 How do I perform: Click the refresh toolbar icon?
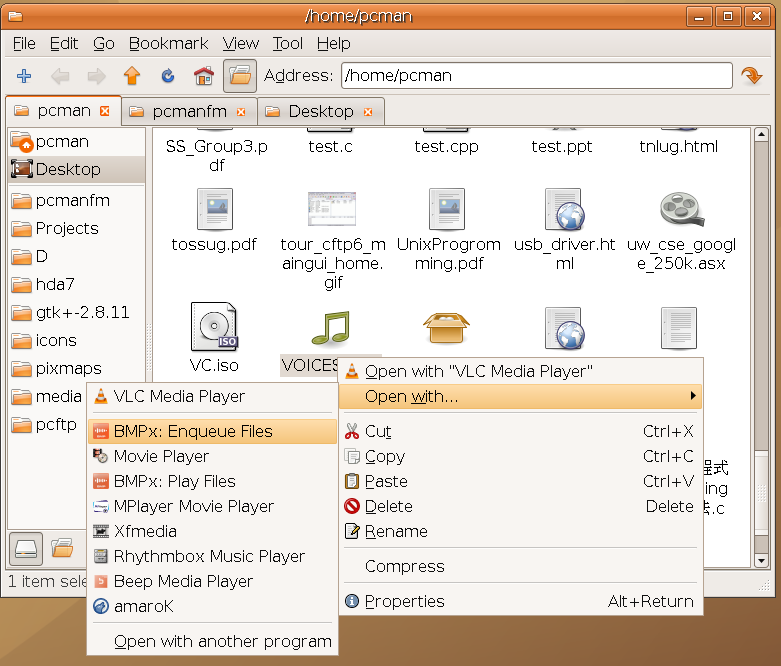point(167,76)
